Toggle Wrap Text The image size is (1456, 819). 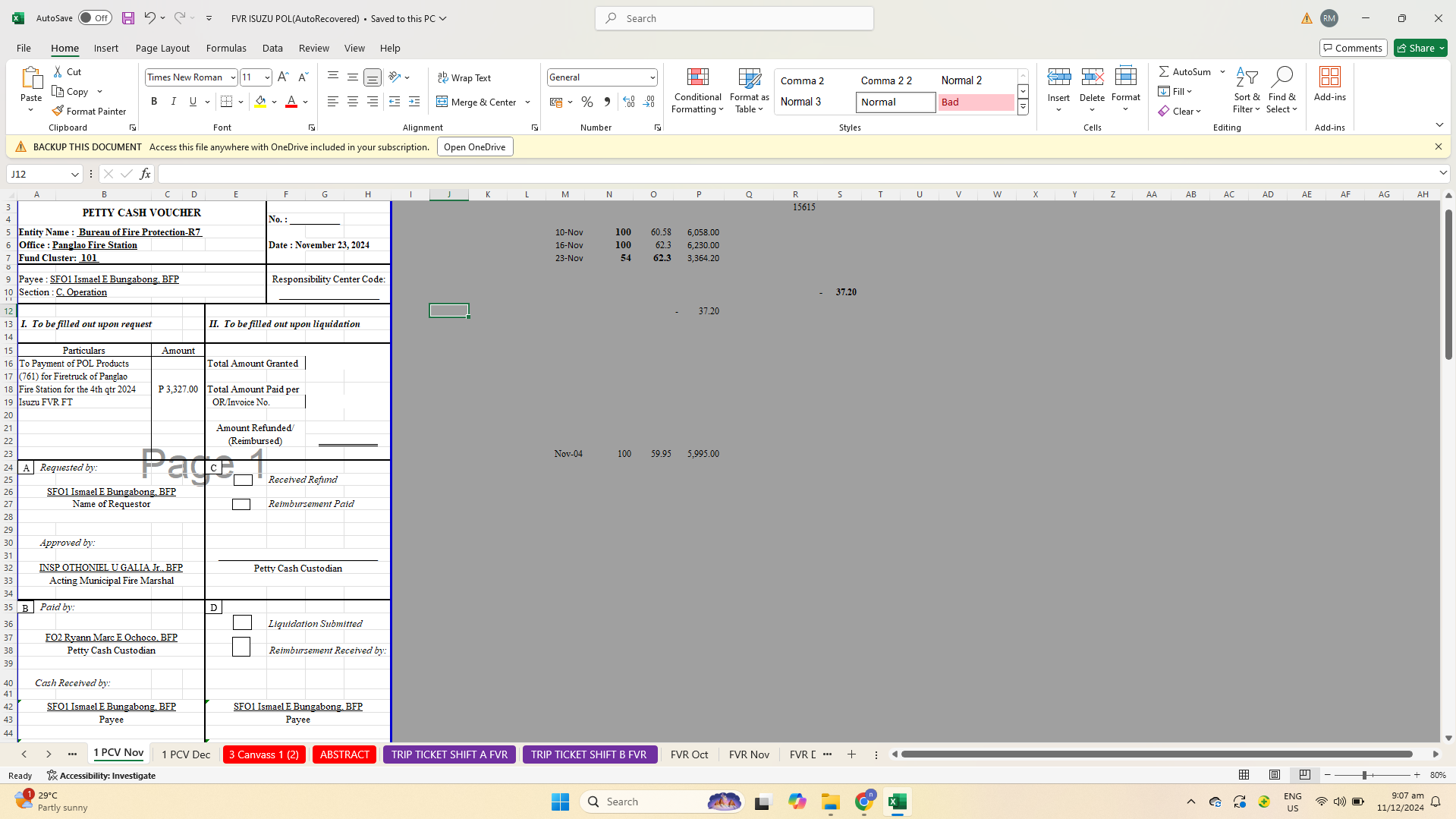464,77
